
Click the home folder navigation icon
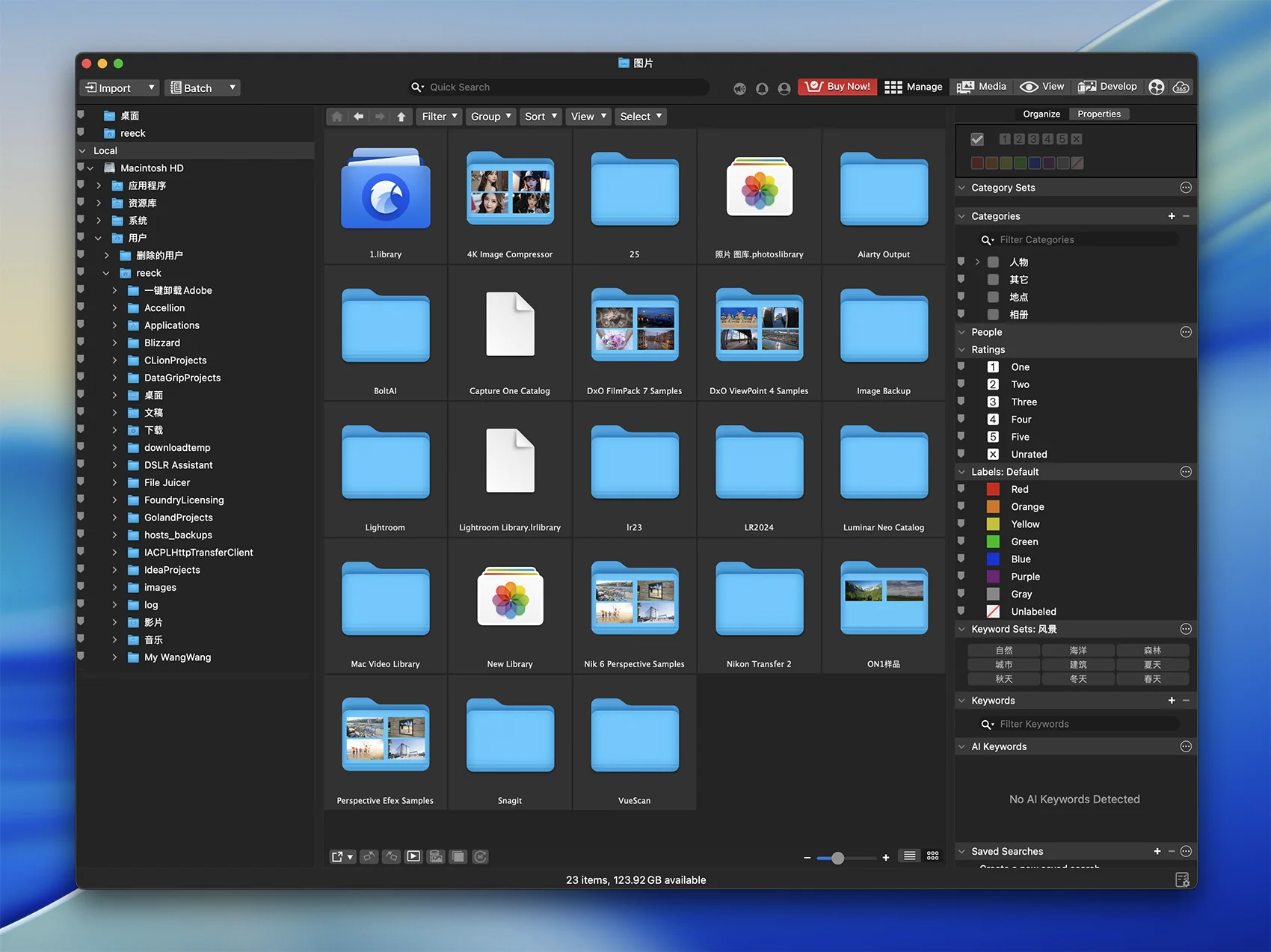point(337,117)
